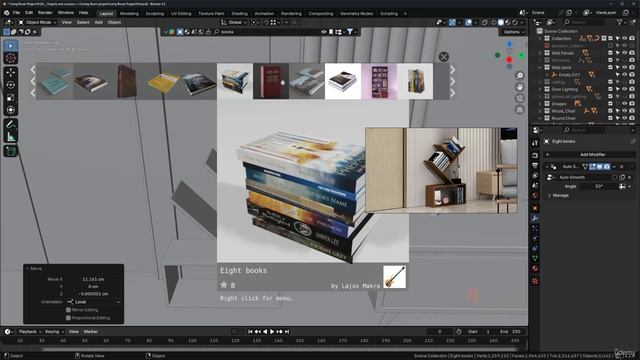Toggle selectability arrow for Wall Items
Image resolution: width=640 pixels, height=360 pixels.
click(x=618, y=67)
